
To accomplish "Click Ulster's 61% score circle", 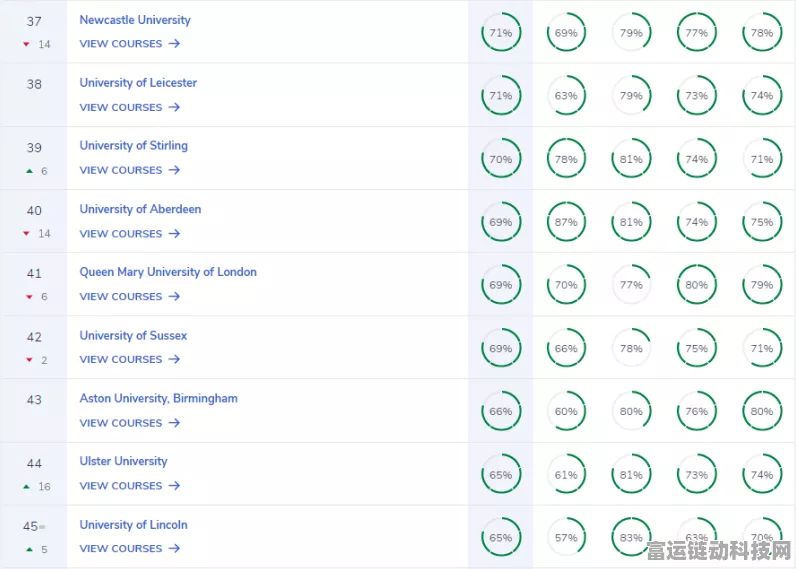I will click(x=566, y=475).
